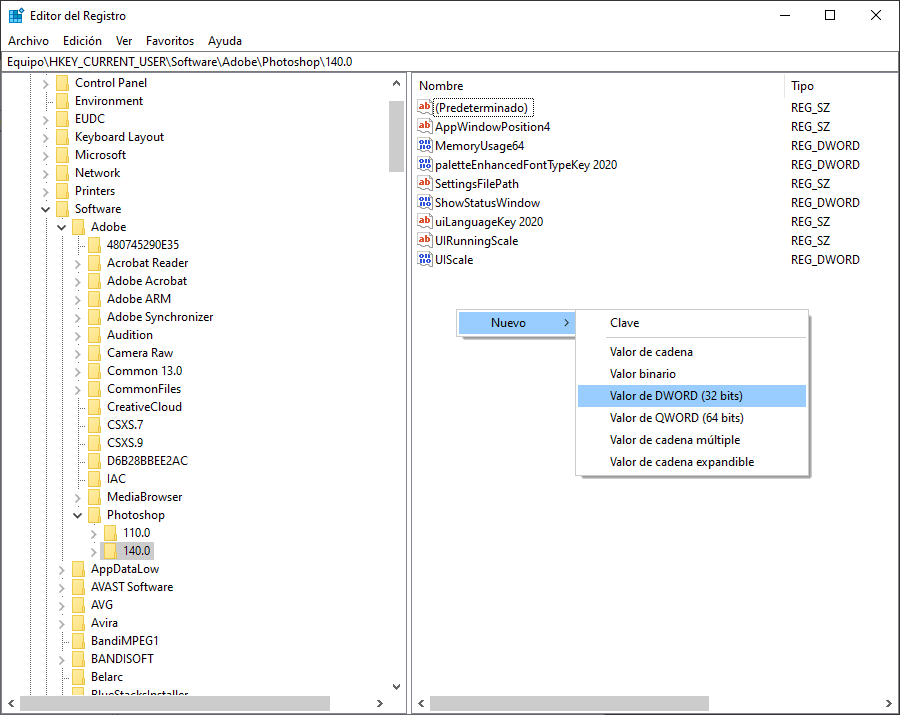Choose Clave in the Nuevo submenu

(x=692, y=323)
